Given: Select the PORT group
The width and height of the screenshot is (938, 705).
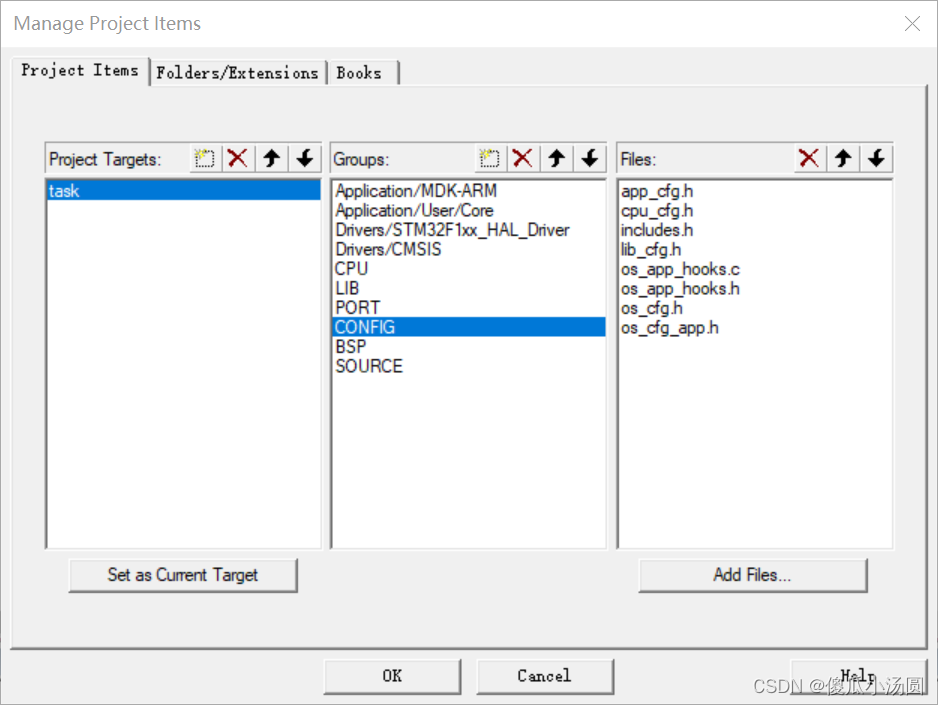Looking at the screenshot, I should pyautogui.click(x=469, y=307).
